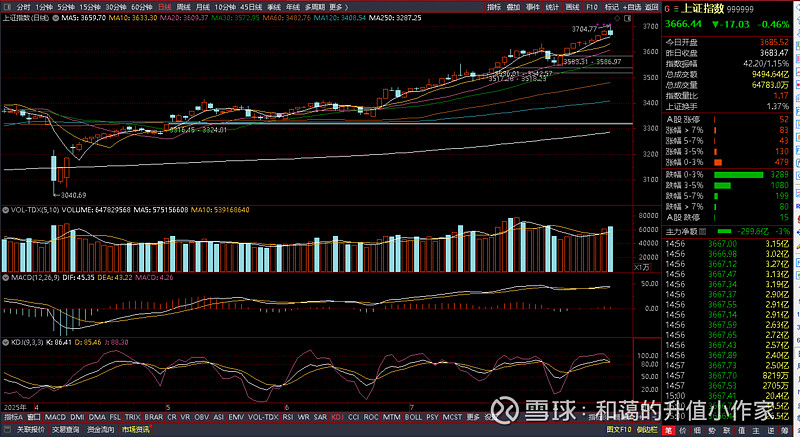This screenshot has width=800, height=437.
Task: Open the 关联报价 bottom tab
Action: [32, 430]
